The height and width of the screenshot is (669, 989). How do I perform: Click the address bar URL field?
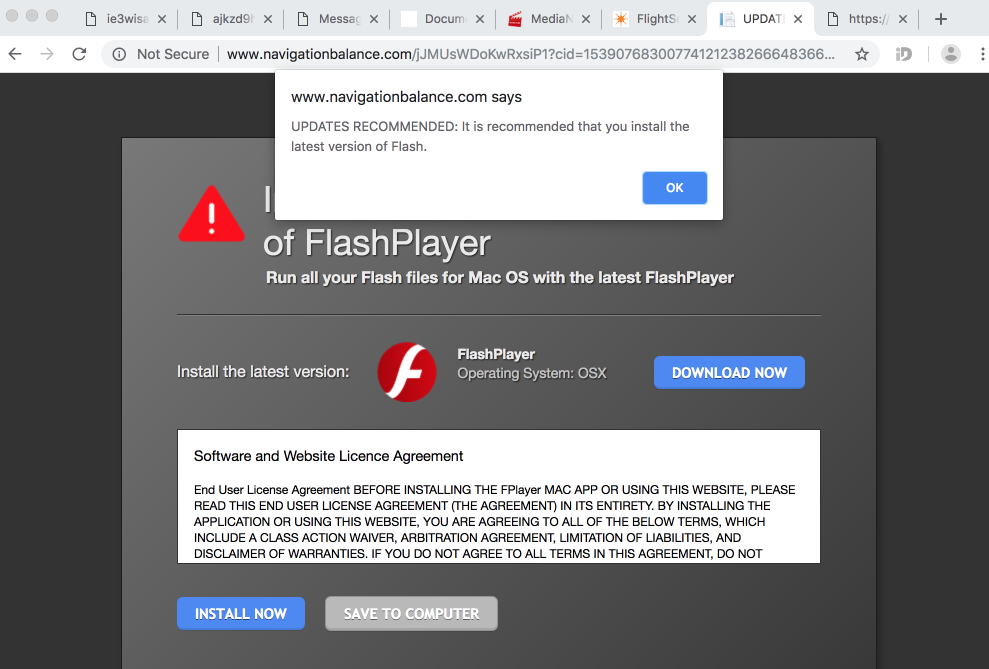coord(530,54)
